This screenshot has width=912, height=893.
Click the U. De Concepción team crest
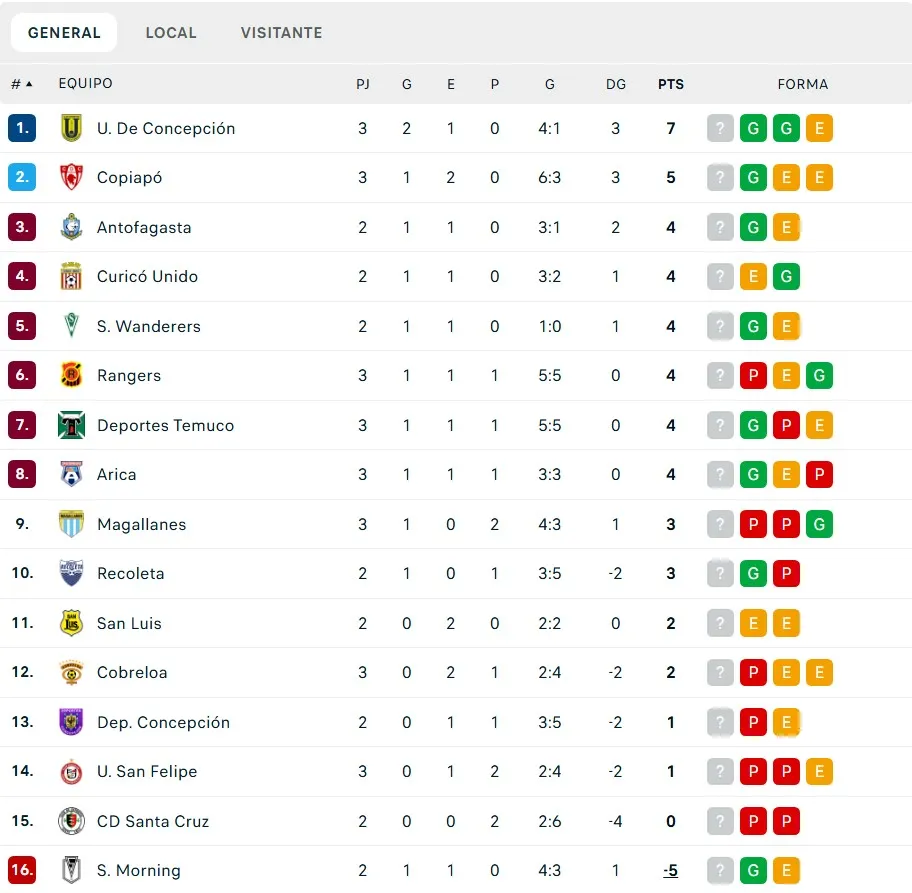pos(71,128)
